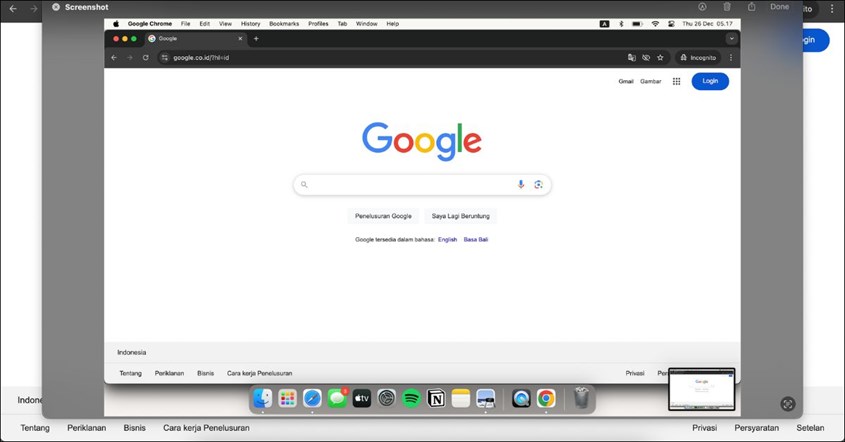The image size is (845, 442).
Task: Launch Spotify from the Dock
Action: (411, 398)
